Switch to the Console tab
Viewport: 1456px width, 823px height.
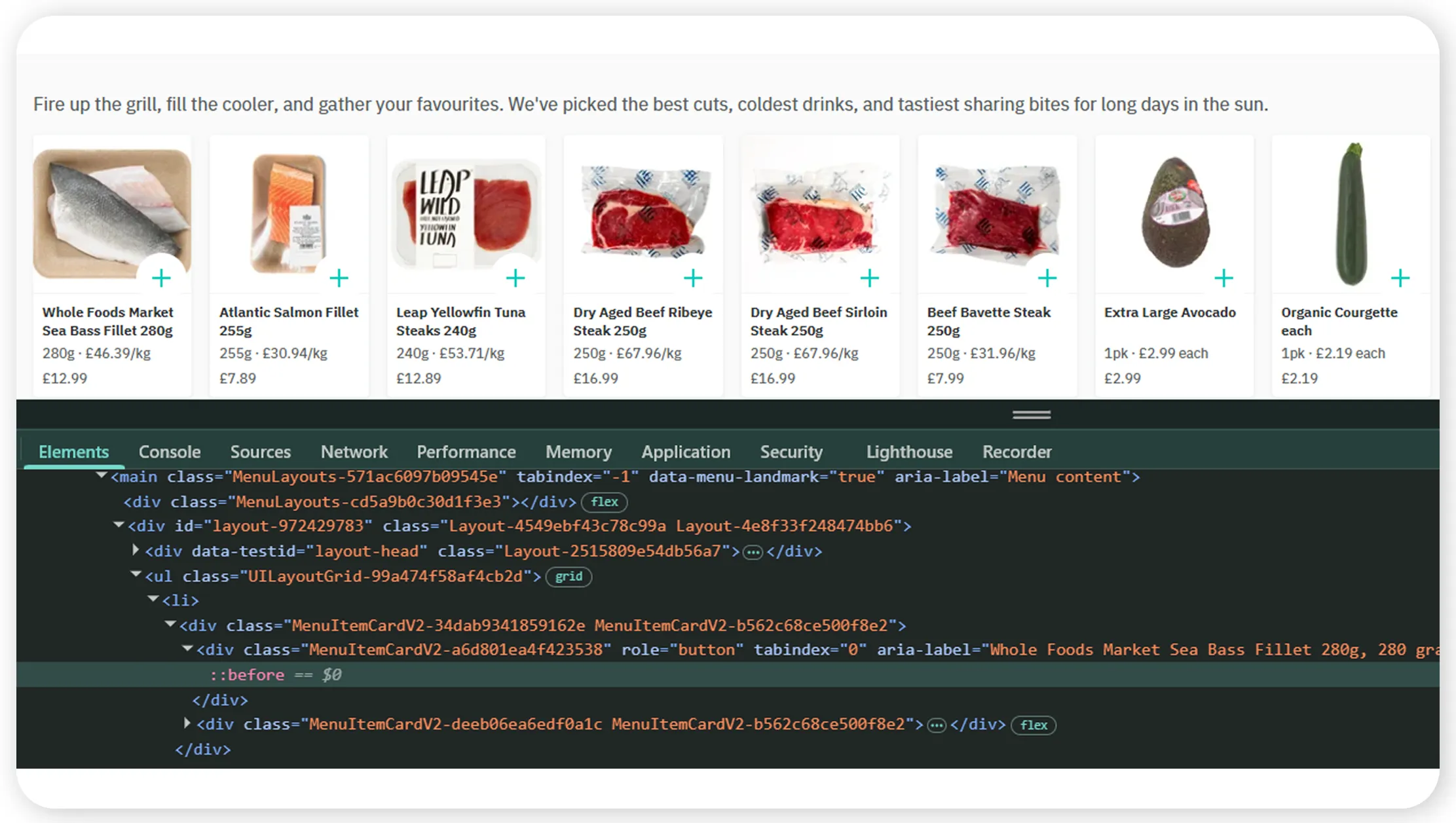[x=170, y=452]
